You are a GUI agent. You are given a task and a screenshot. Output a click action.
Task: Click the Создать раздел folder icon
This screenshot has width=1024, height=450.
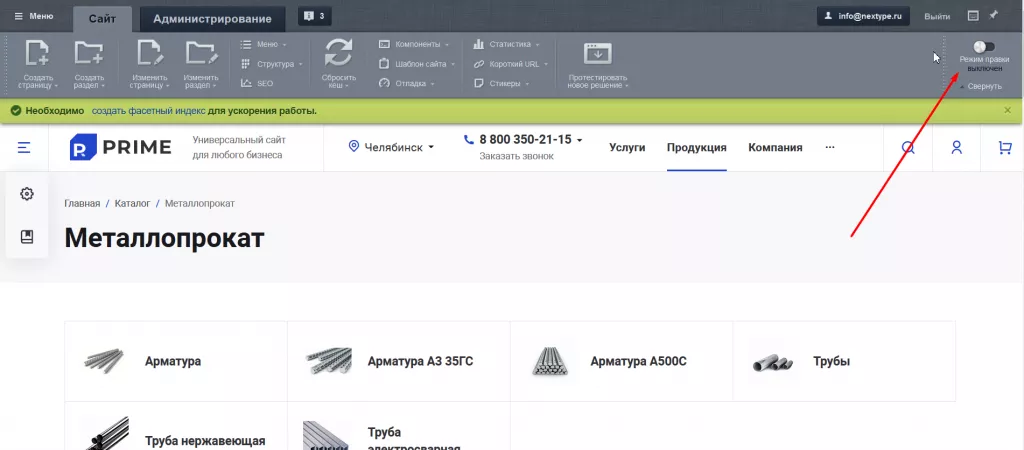point(89,54)
